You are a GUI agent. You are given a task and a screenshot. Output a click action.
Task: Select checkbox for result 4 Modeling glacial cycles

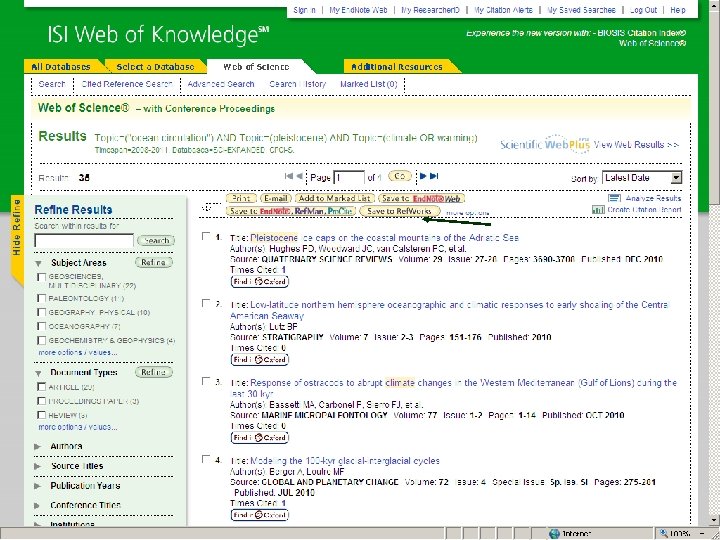click(x=206, y=459)
